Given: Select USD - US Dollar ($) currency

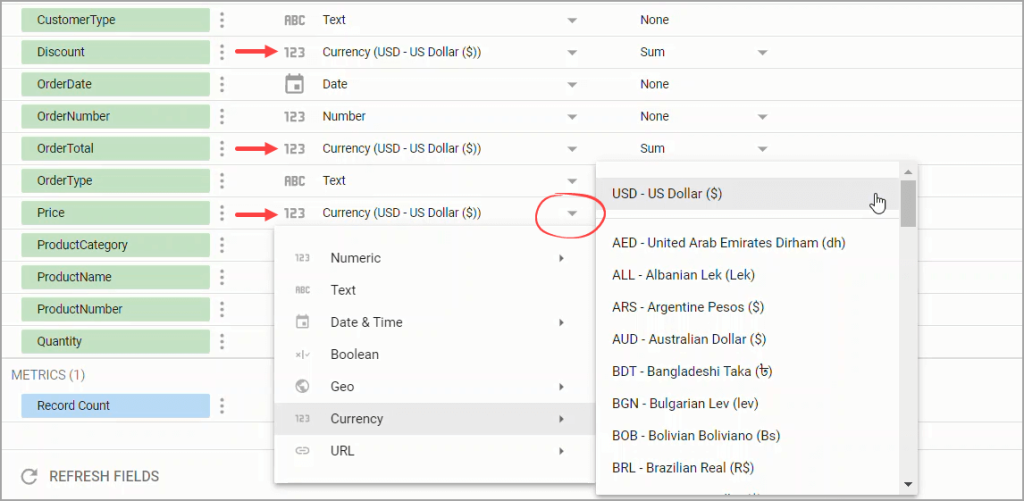Looking at the screenshot, I should pyautogui.click(x=748, y=194).
